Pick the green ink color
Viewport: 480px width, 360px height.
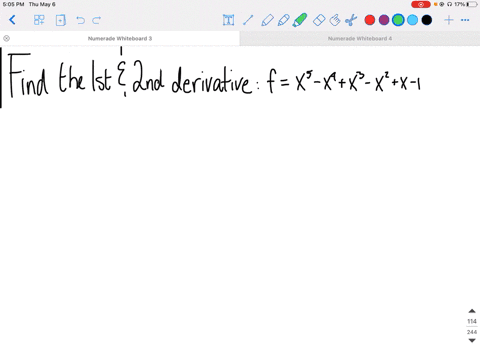[x=398, y=20]
